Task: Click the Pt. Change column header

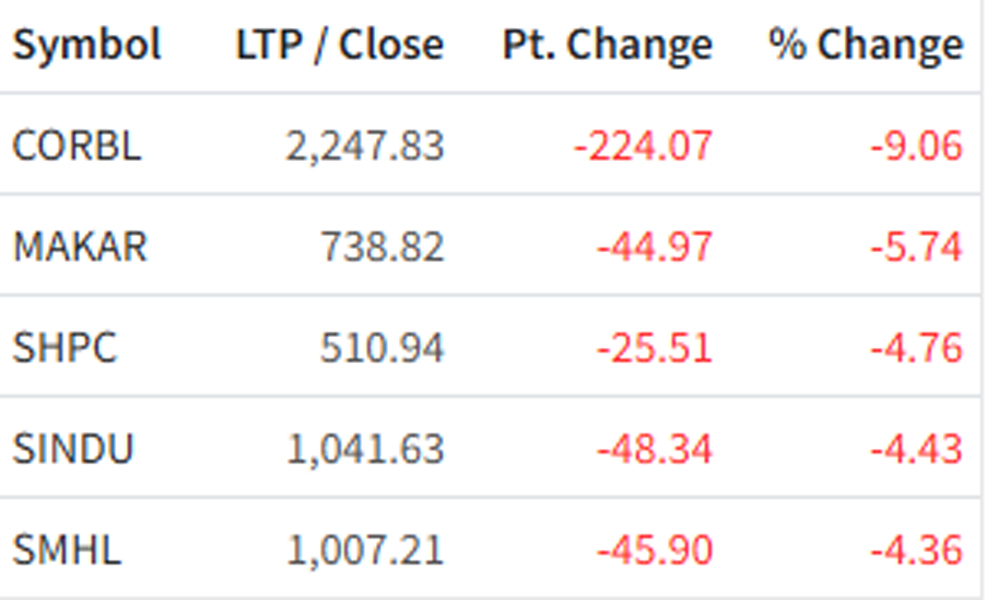Action: tap(607, 45)
